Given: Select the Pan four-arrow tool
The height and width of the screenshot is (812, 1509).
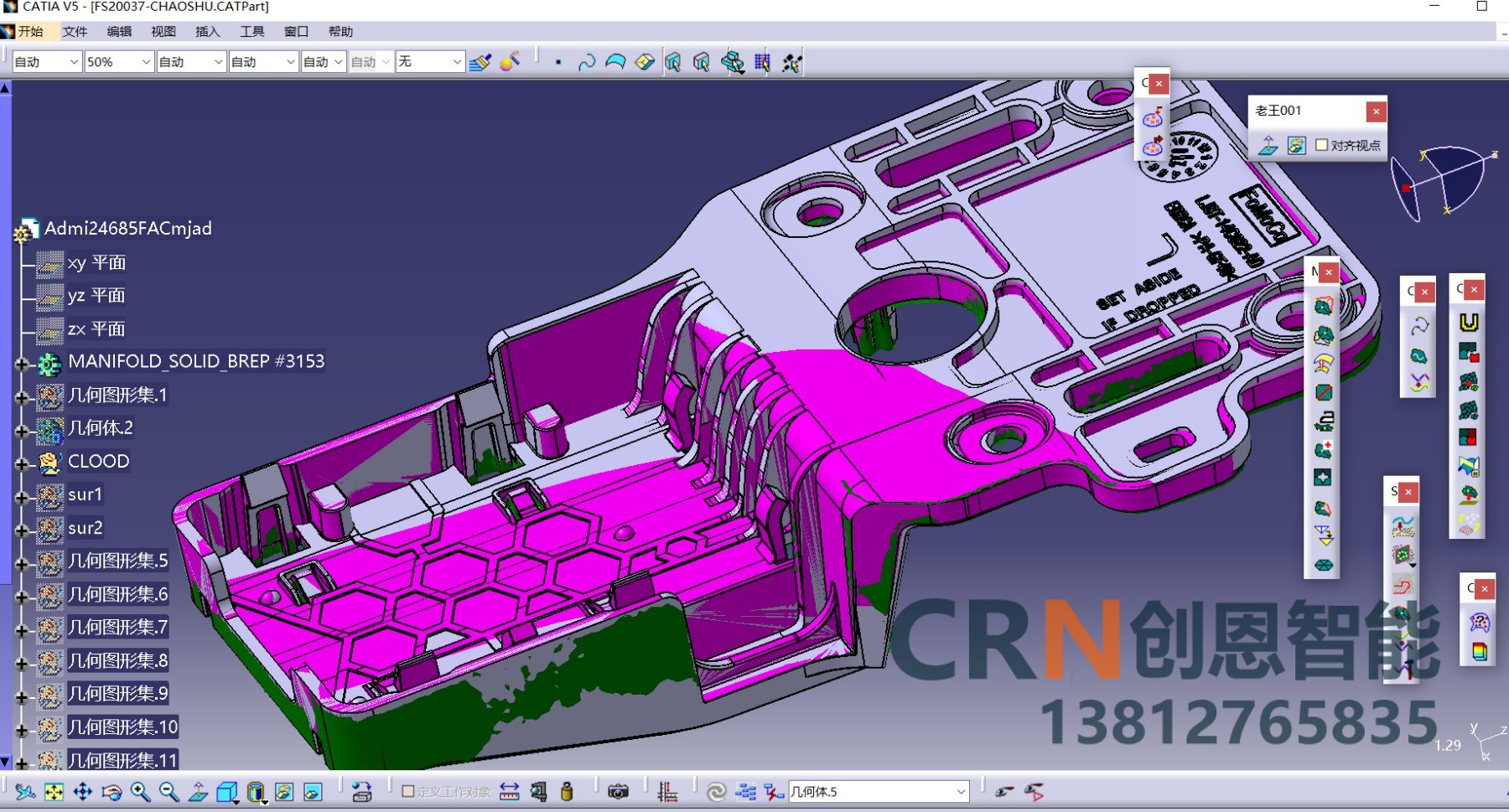Looking at the screenshot, I should point(83,792).
